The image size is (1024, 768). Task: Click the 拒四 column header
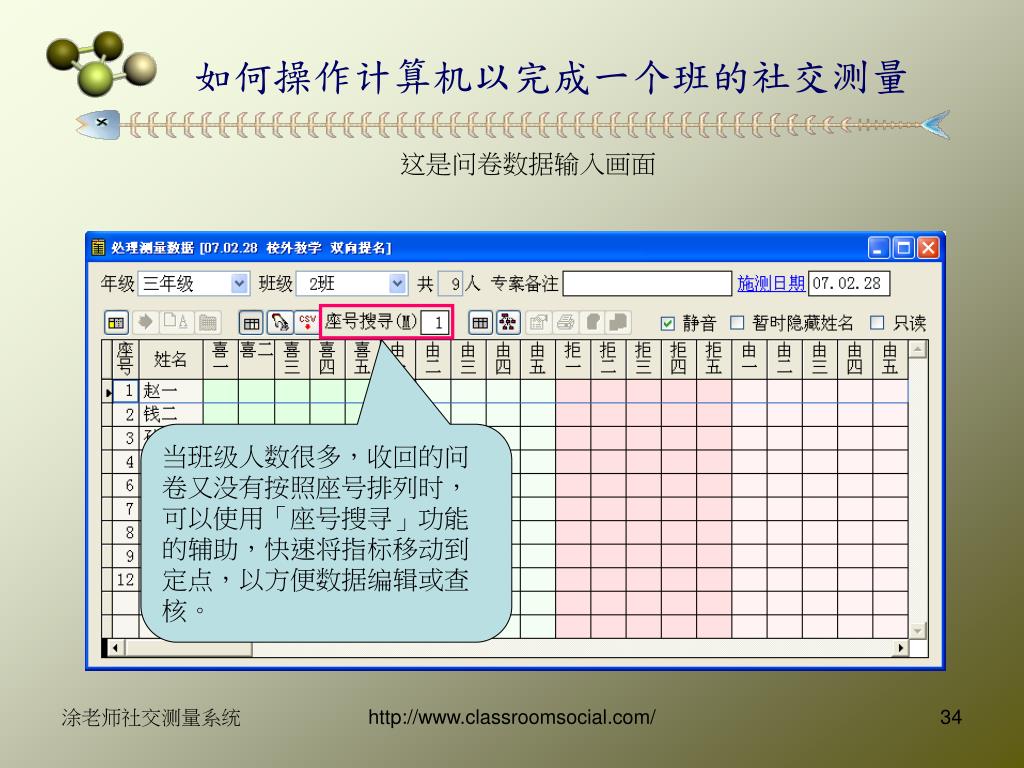click(x=679, y=359)
